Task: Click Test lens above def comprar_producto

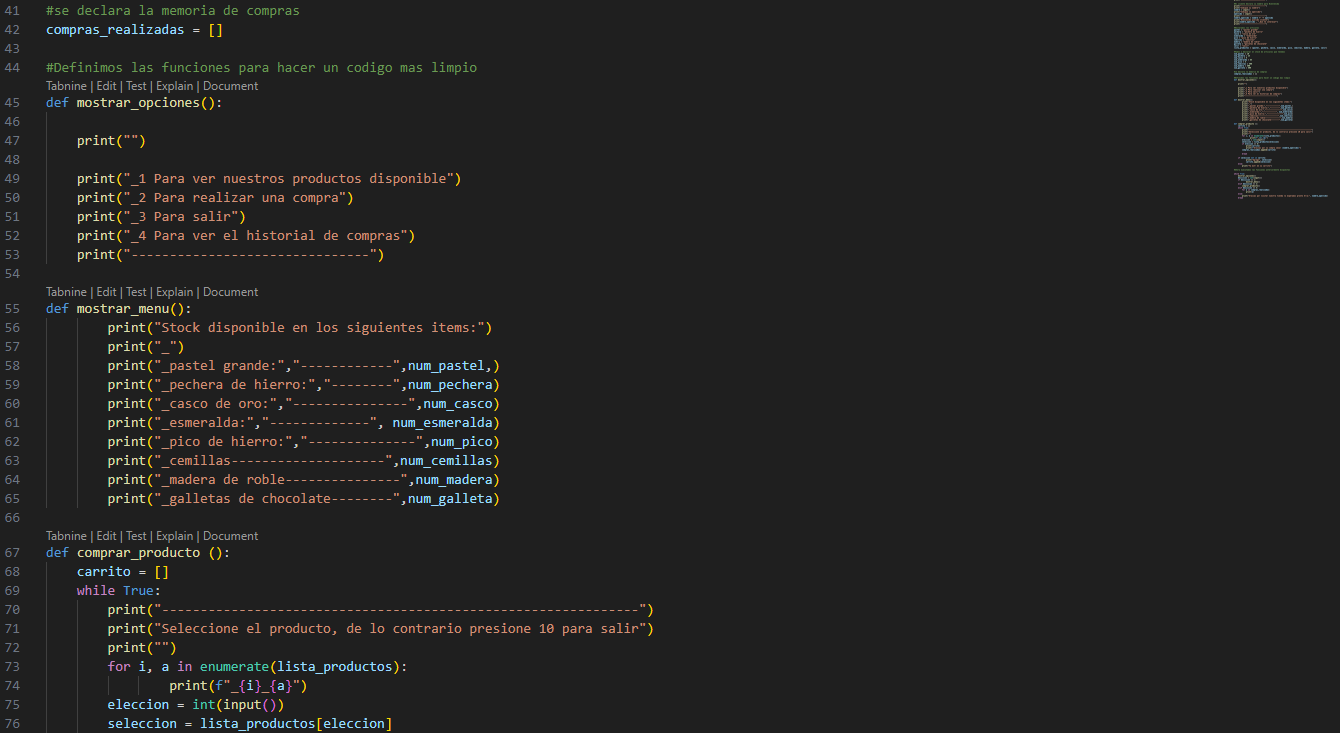Action: click(x=136, y=536)
